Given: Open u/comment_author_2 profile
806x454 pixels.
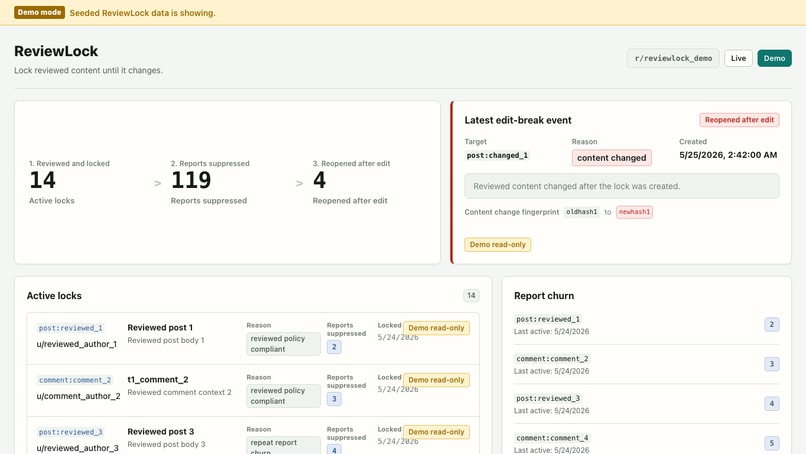Looking at the screenshot, I should tap(78, 396).
